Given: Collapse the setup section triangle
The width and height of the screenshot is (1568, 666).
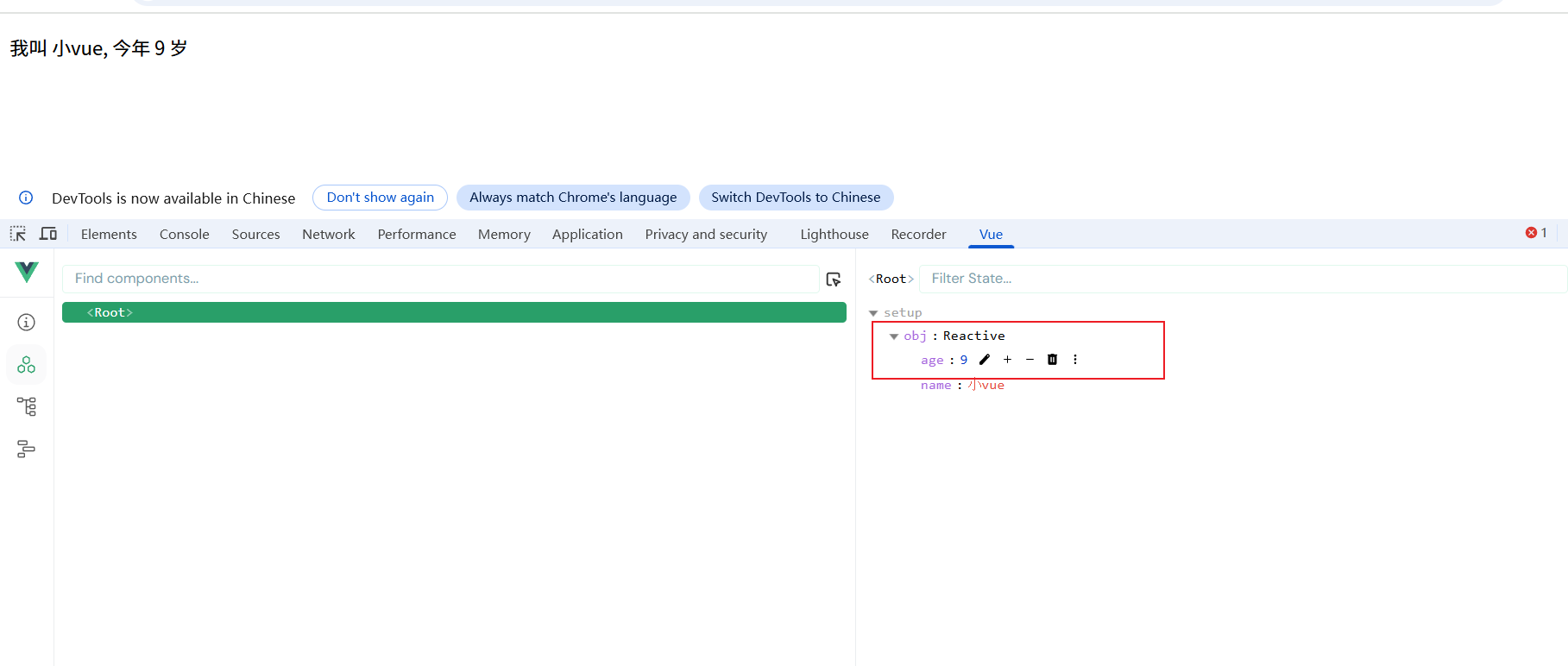Looking at the screenshot, I should pyautogui.click(x=873, y=313).
